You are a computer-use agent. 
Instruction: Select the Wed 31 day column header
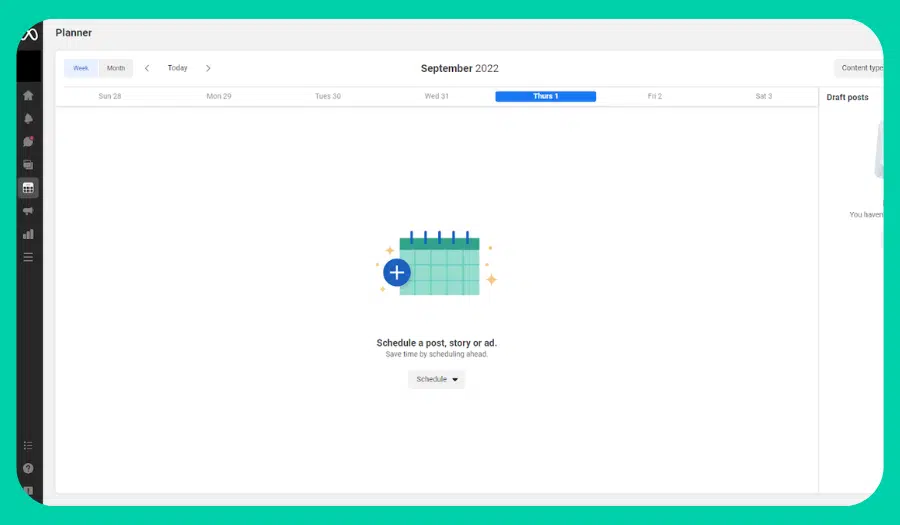tap(436, 96)
